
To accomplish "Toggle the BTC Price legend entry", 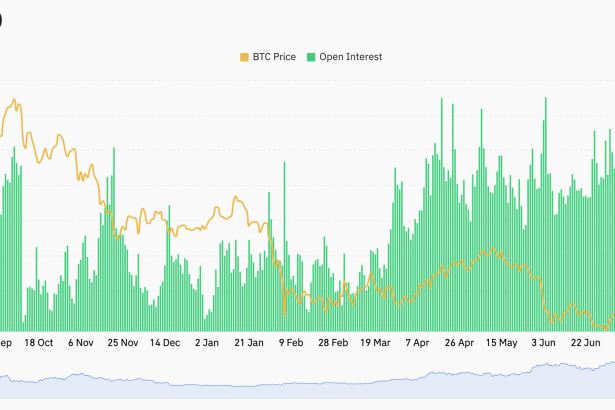I will (x=268, y=57).
